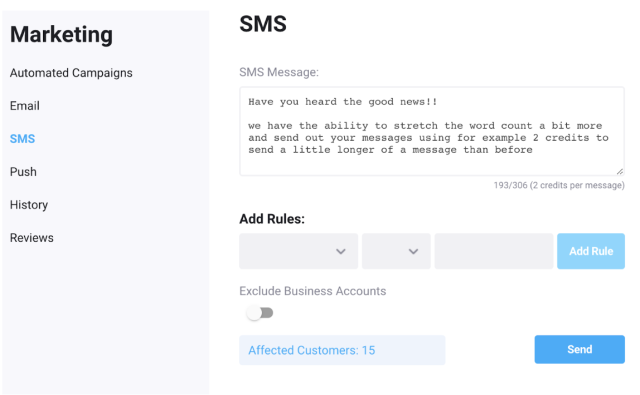The height and width of the screenshot is (395, 640).
Task: Click the credits per message counter
Action: (559, 185)
